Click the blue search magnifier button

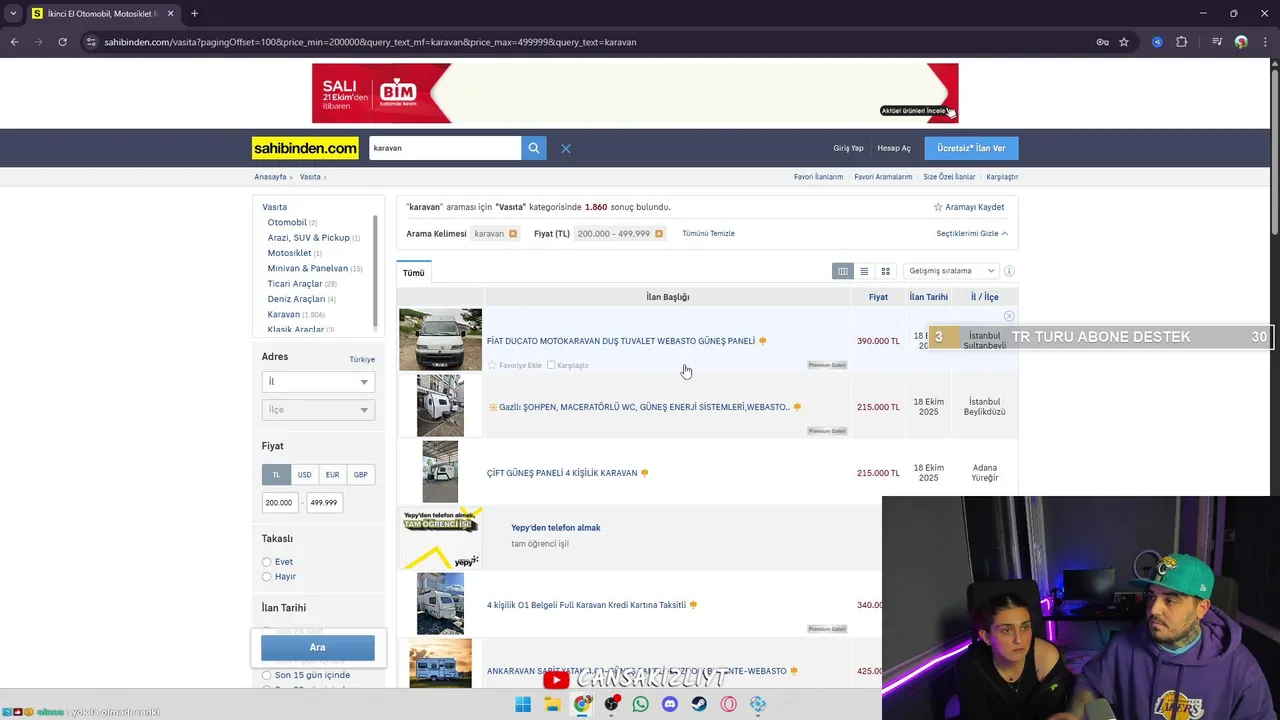pos(534,148)
